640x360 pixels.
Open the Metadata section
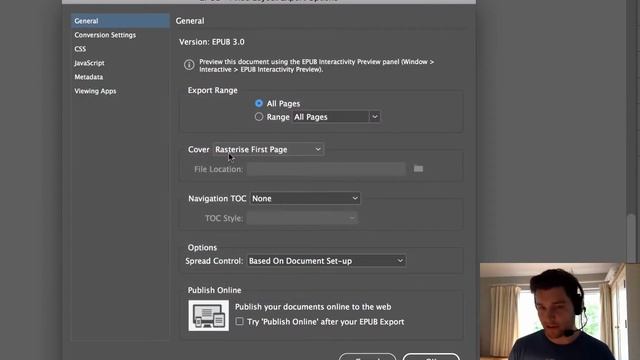(x=89, y=77)
